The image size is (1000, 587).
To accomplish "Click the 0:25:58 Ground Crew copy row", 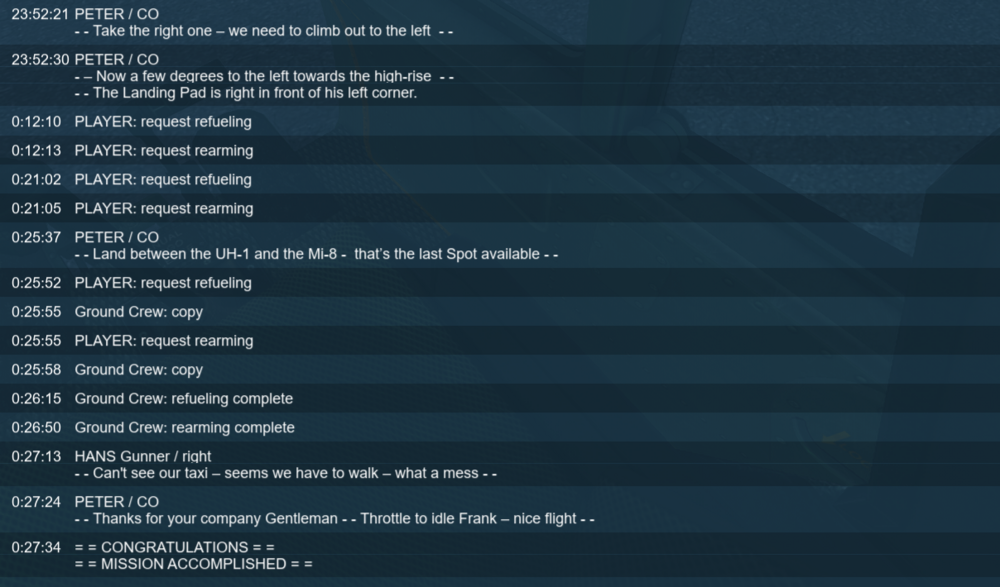I will 500,369.
